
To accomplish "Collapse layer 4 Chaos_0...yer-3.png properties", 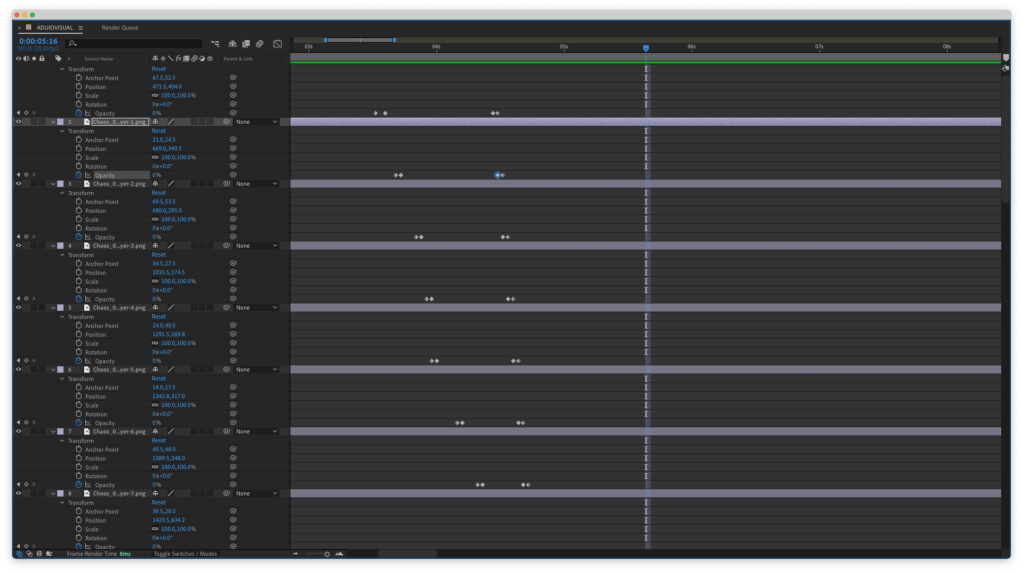I will (x=53, y=246).
